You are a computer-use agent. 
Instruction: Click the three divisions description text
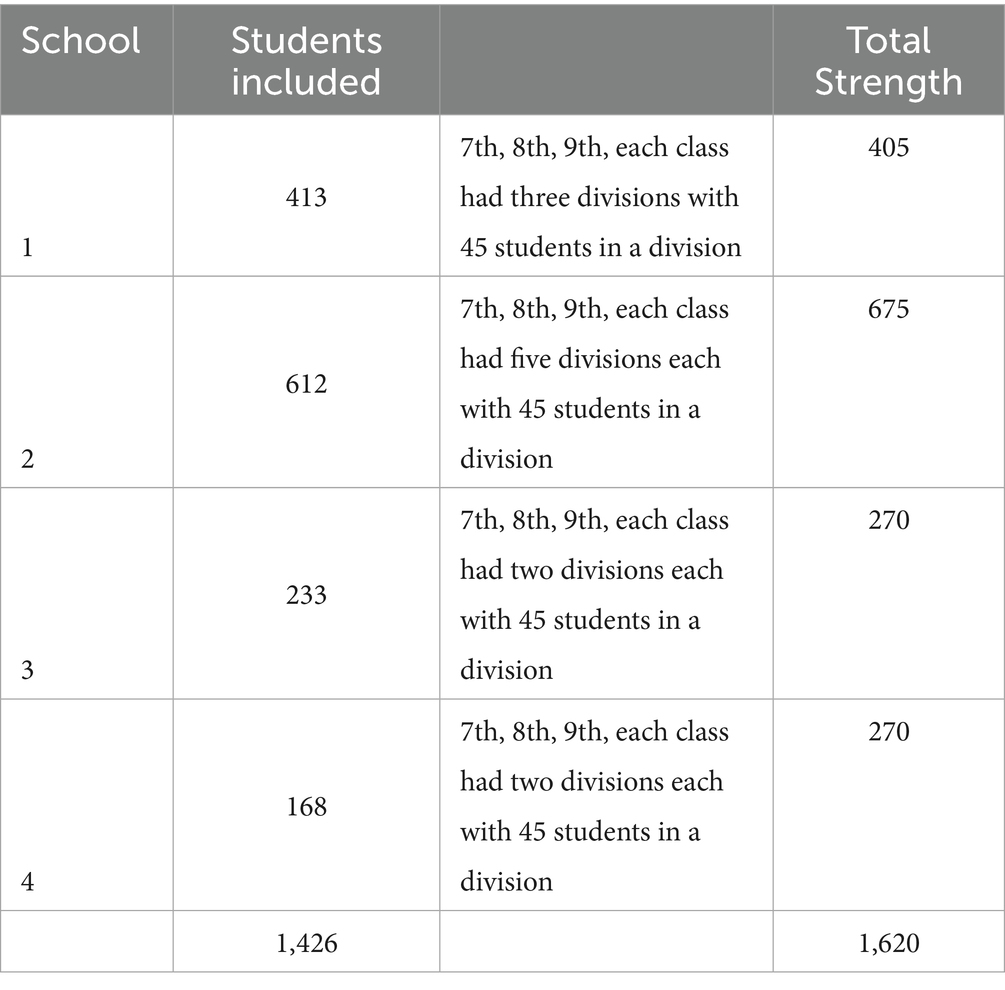coord(601,197)
